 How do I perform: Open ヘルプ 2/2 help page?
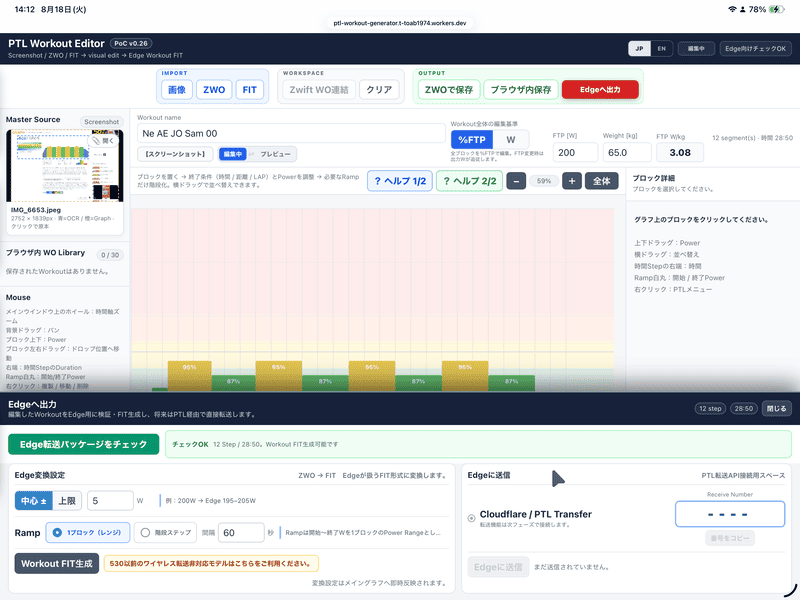click(469, 181)
